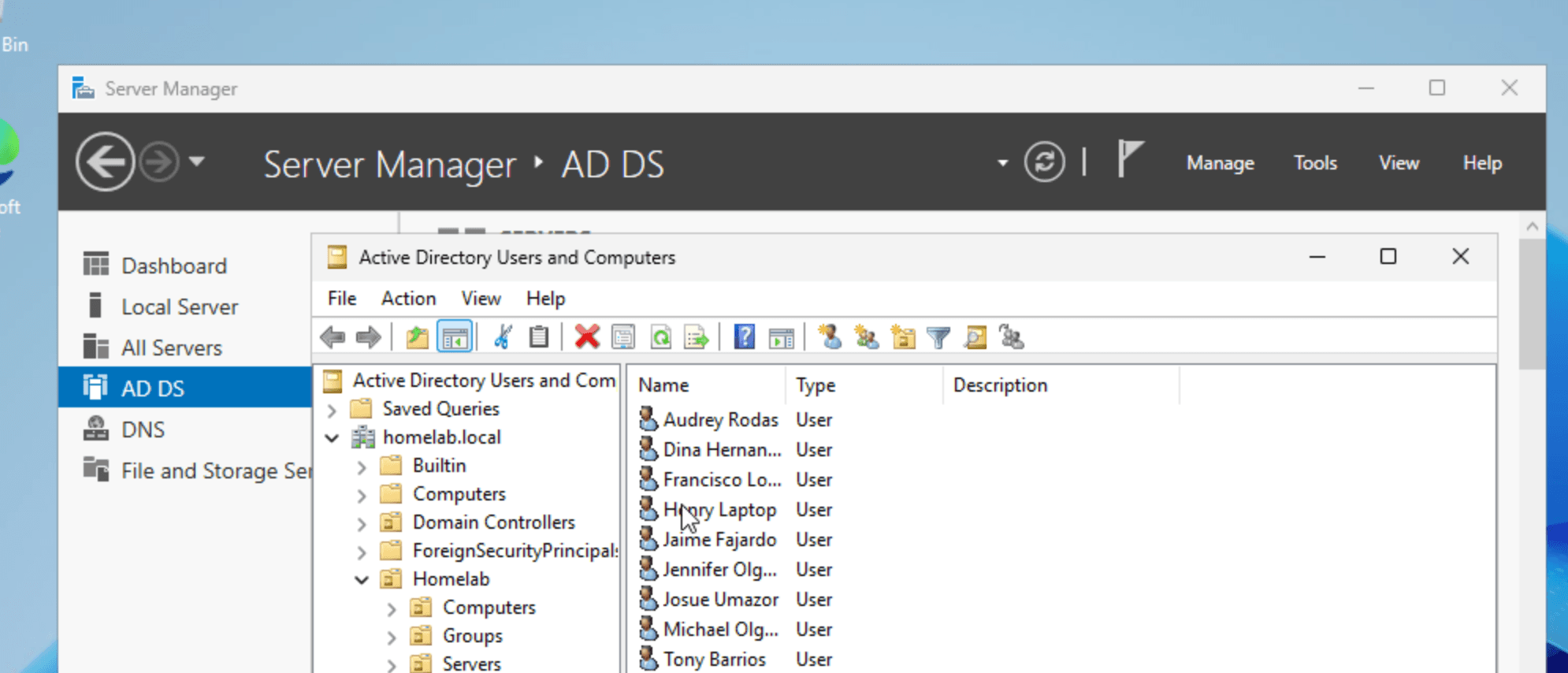1568x673 pixels.
Task: Open Server Manager Tools menu
Action: pyautogui.click(x=1315, y=163)
